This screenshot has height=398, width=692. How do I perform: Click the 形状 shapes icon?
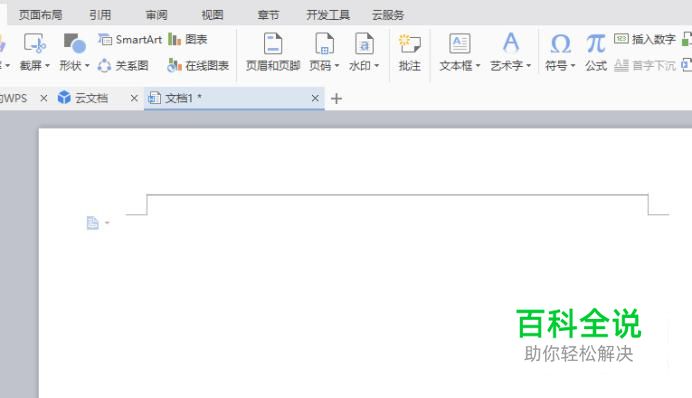pos(74,43)
